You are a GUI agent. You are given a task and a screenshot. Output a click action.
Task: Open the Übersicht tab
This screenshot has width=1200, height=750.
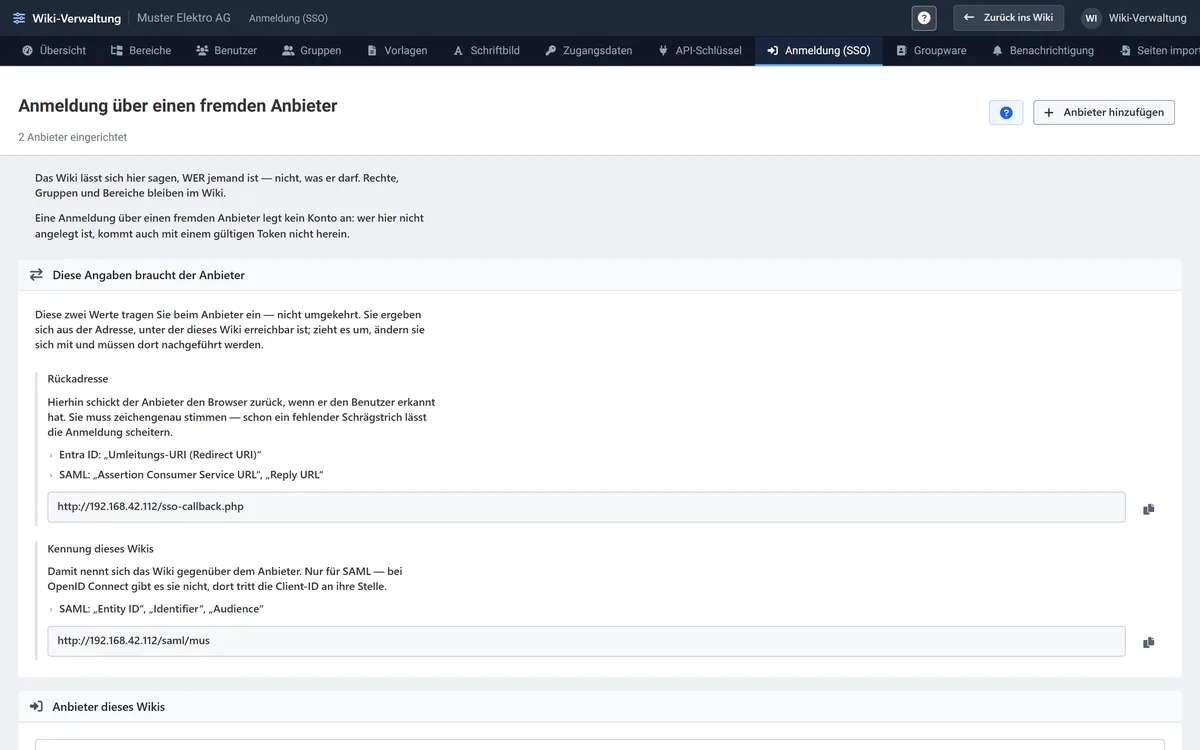coord(54,50)
